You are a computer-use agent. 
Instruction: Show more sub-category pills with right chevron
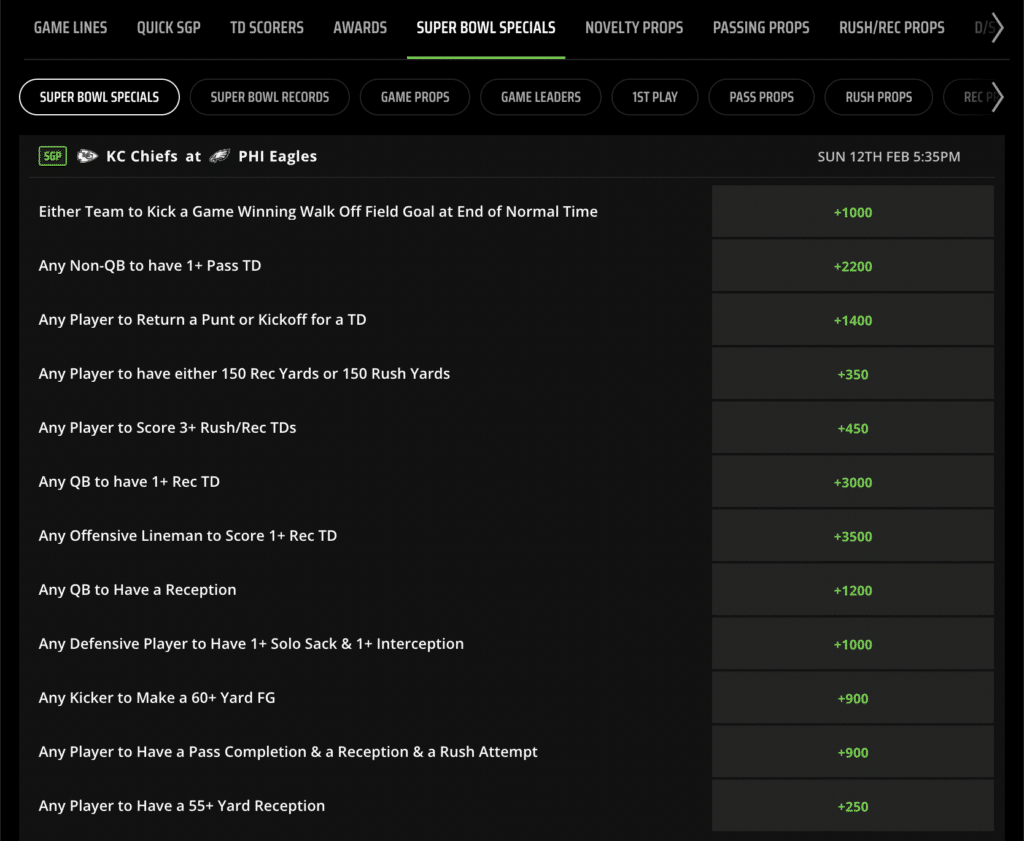point(997,97)
